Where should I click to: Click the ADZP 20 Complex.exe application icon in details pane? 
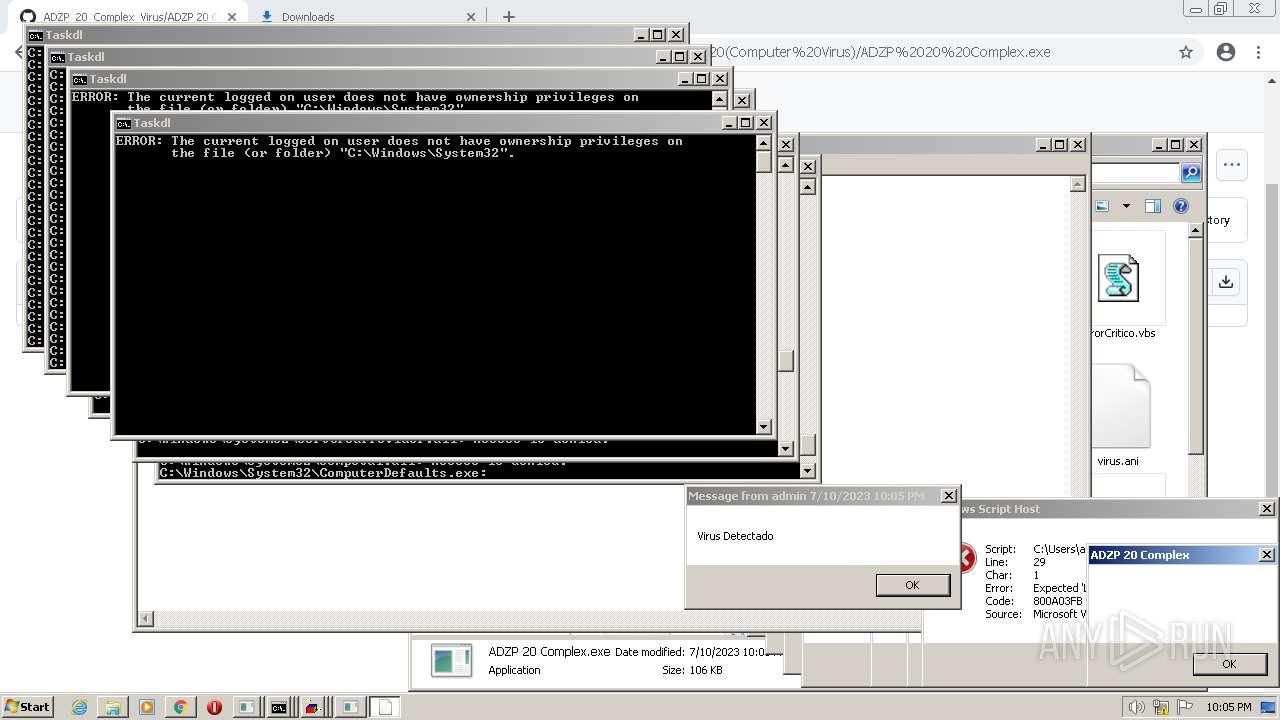pyautogui.click(x=451, y=661)
